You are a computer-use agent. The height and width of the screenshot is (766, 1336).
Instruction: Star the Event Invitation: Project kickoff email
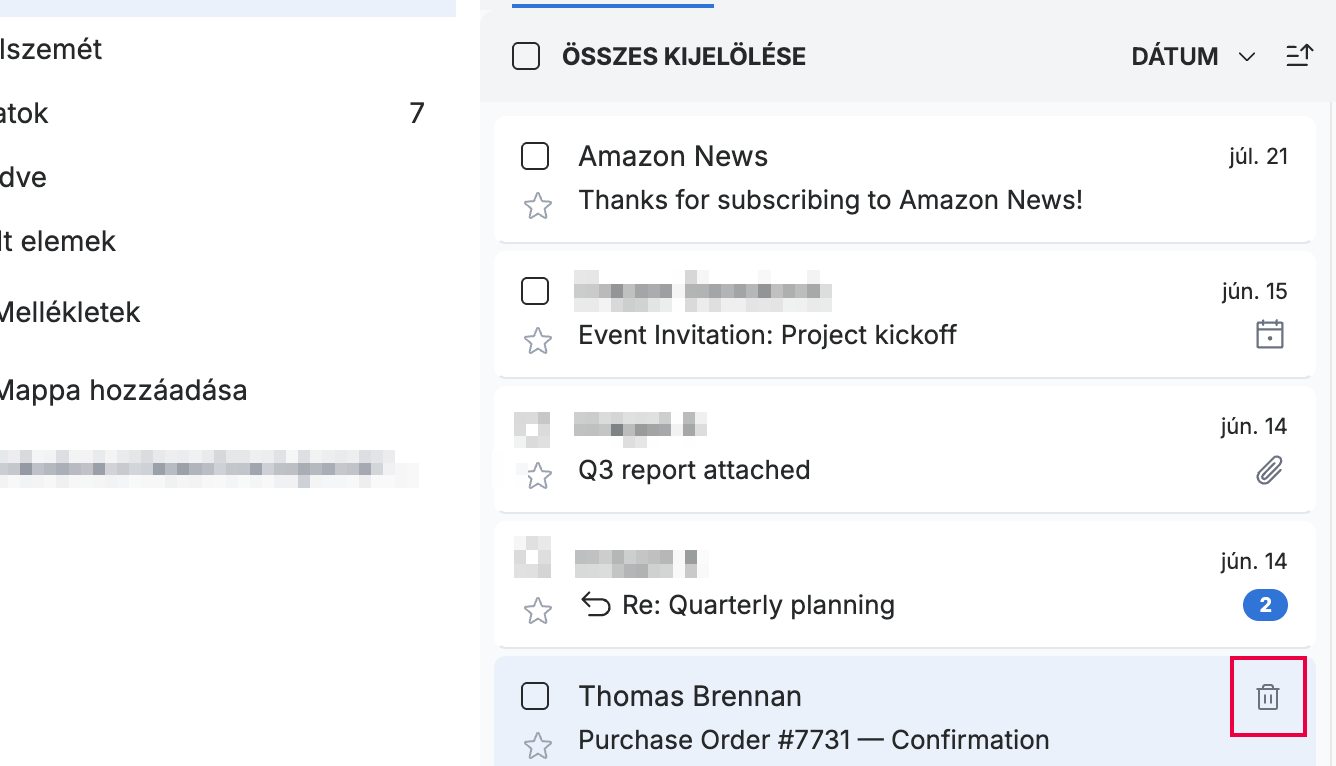(538, 341)
